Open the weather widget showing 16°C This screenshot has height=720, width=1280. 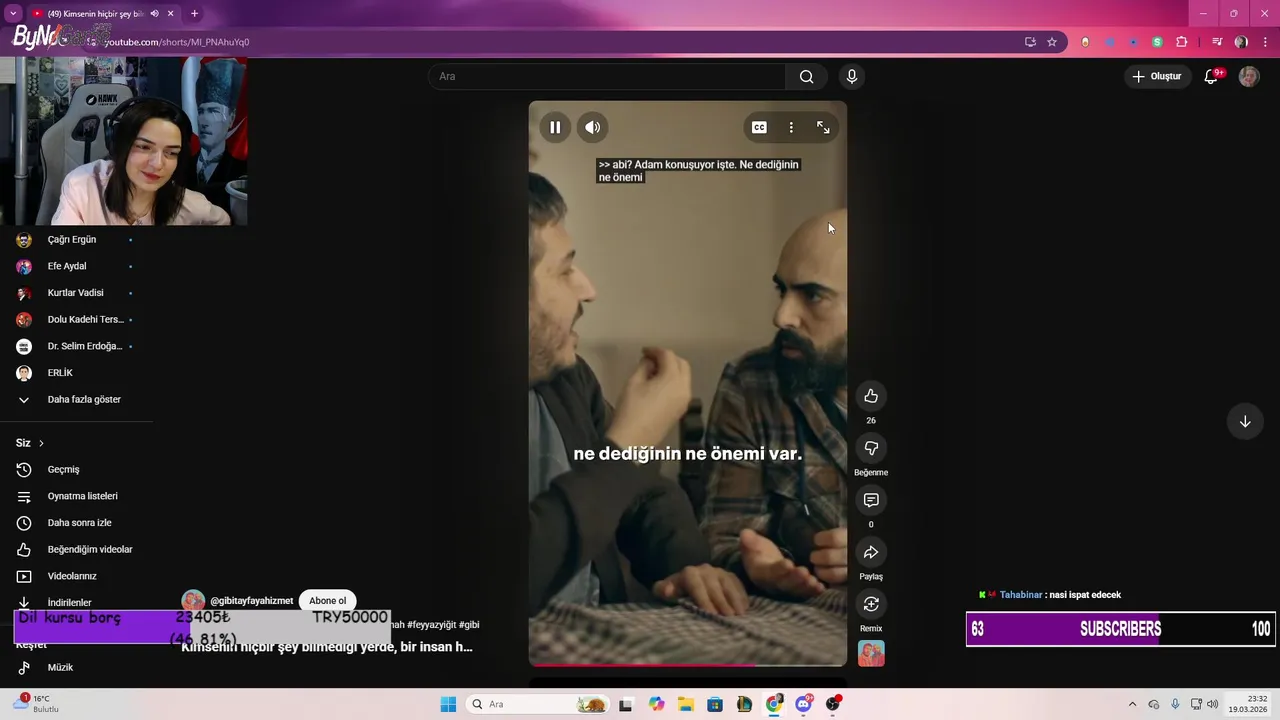[x=38, y=704]
